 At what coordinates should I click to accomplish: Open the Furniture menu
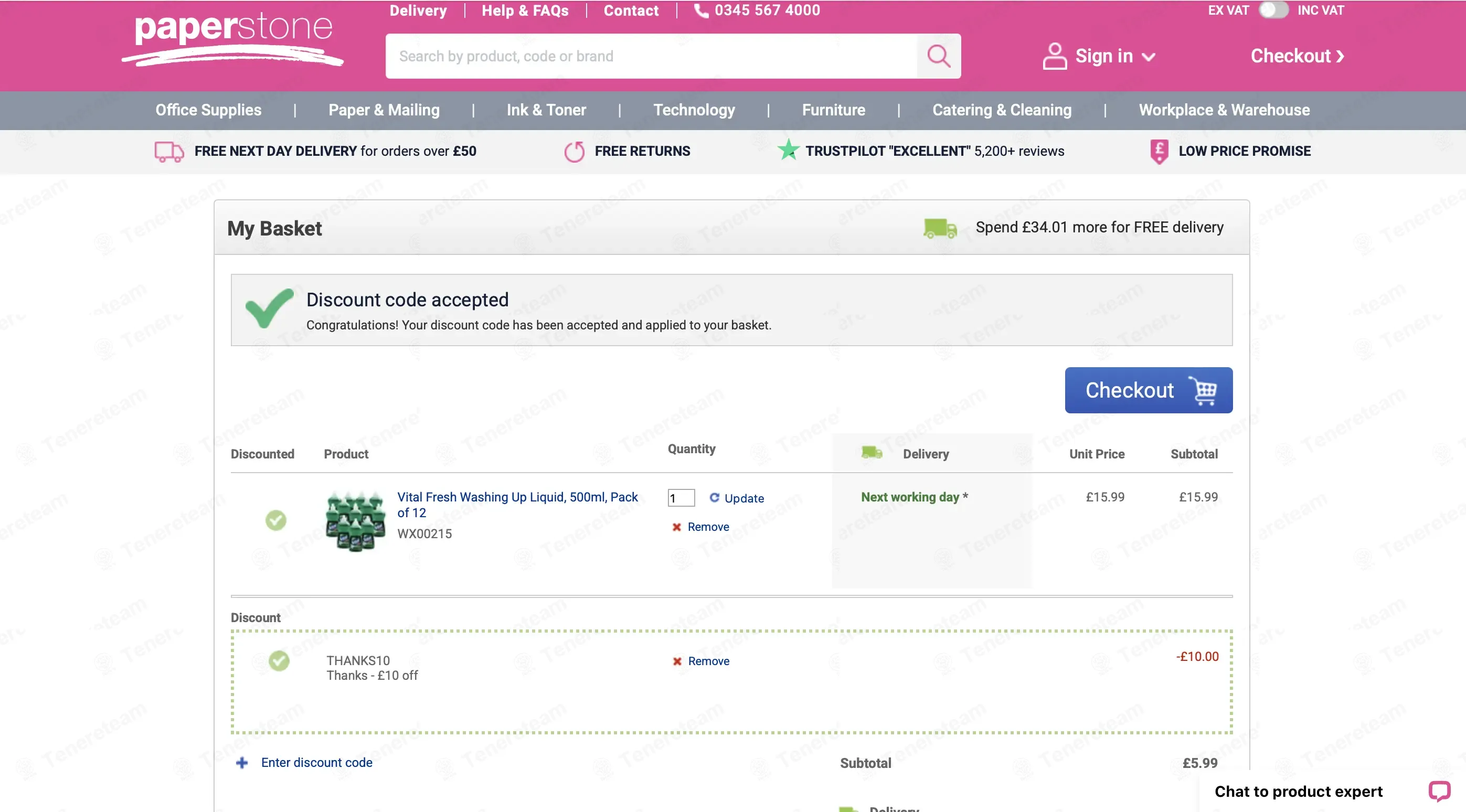click(833, 110)
